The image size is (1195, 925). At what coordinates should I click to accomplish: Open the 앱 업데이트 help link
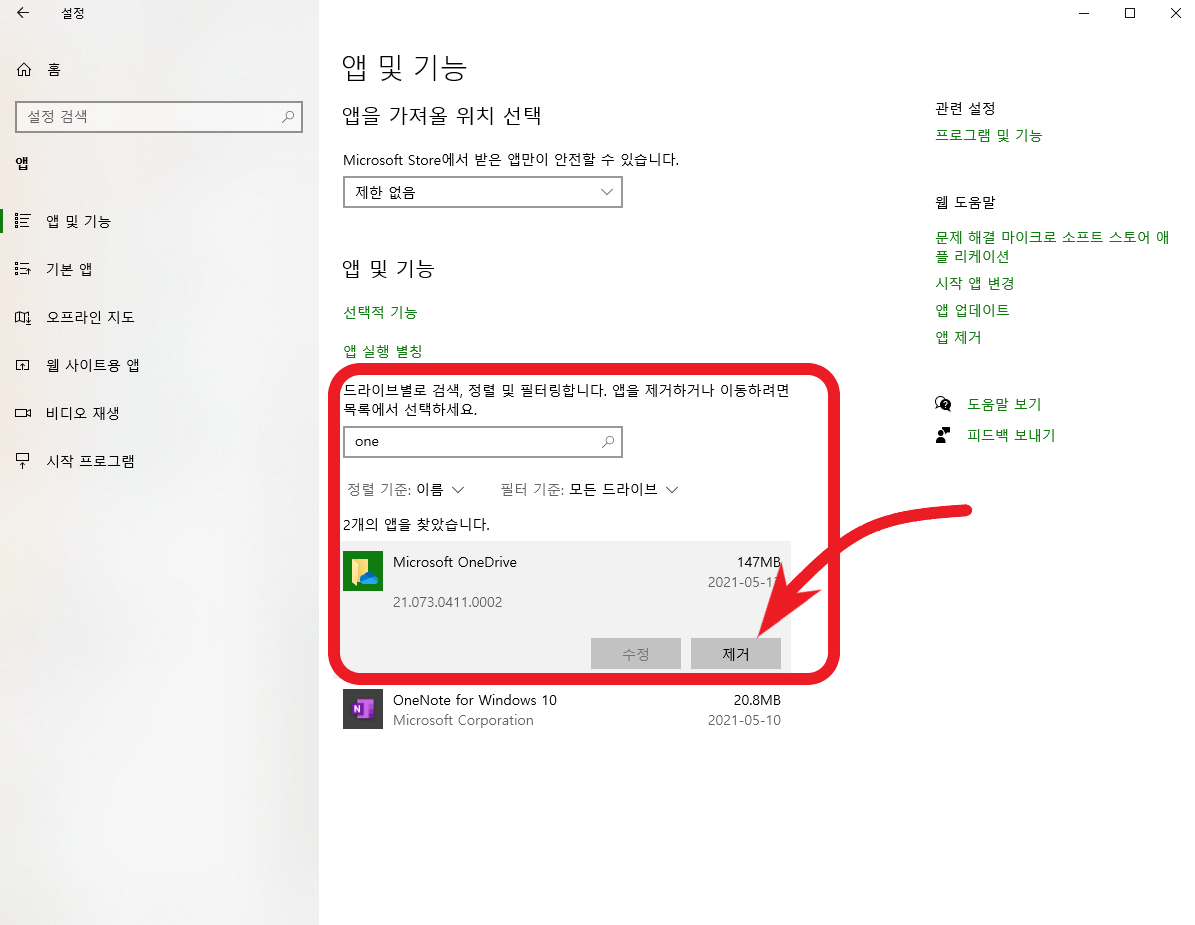coord(972,310)
